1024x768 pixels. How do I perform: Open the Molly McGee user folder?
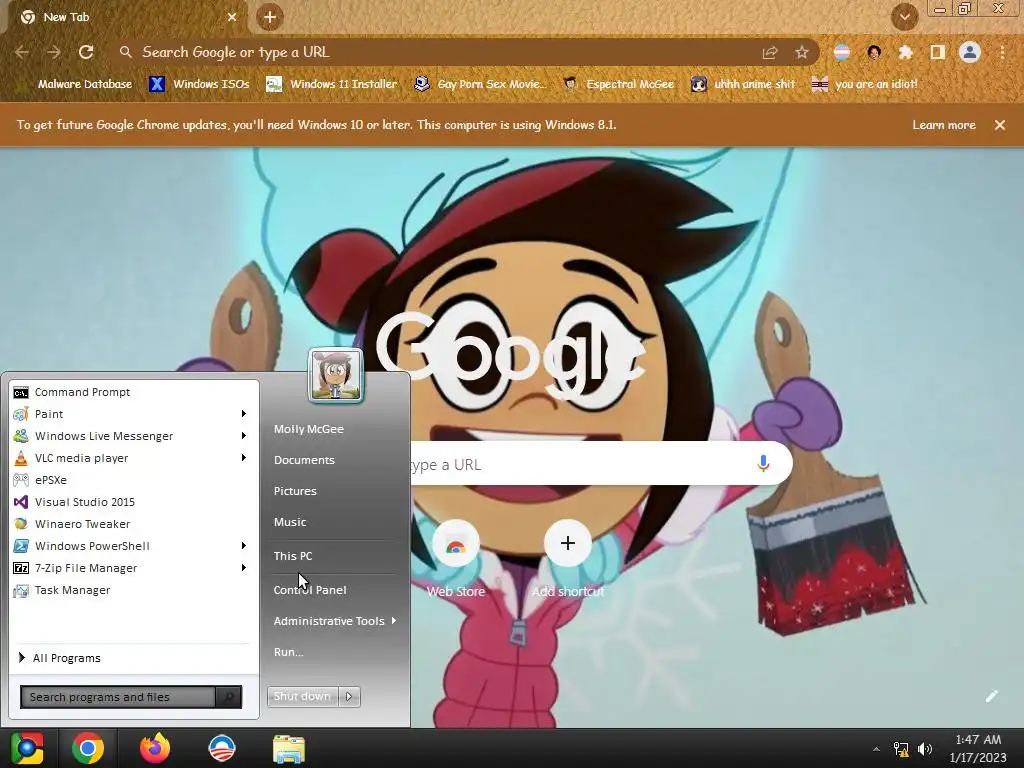tap(308, 429)
